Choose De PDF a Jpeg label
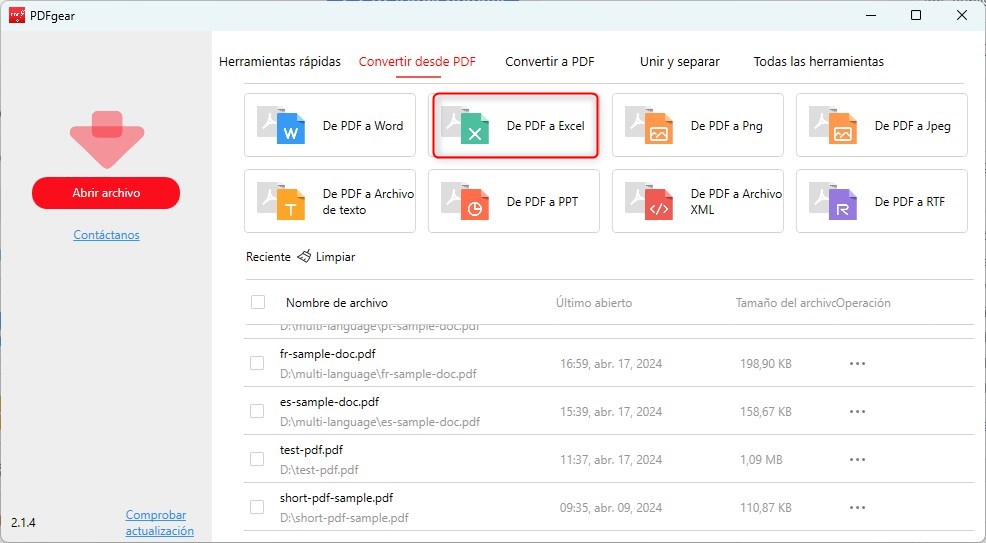 (912, 126)
